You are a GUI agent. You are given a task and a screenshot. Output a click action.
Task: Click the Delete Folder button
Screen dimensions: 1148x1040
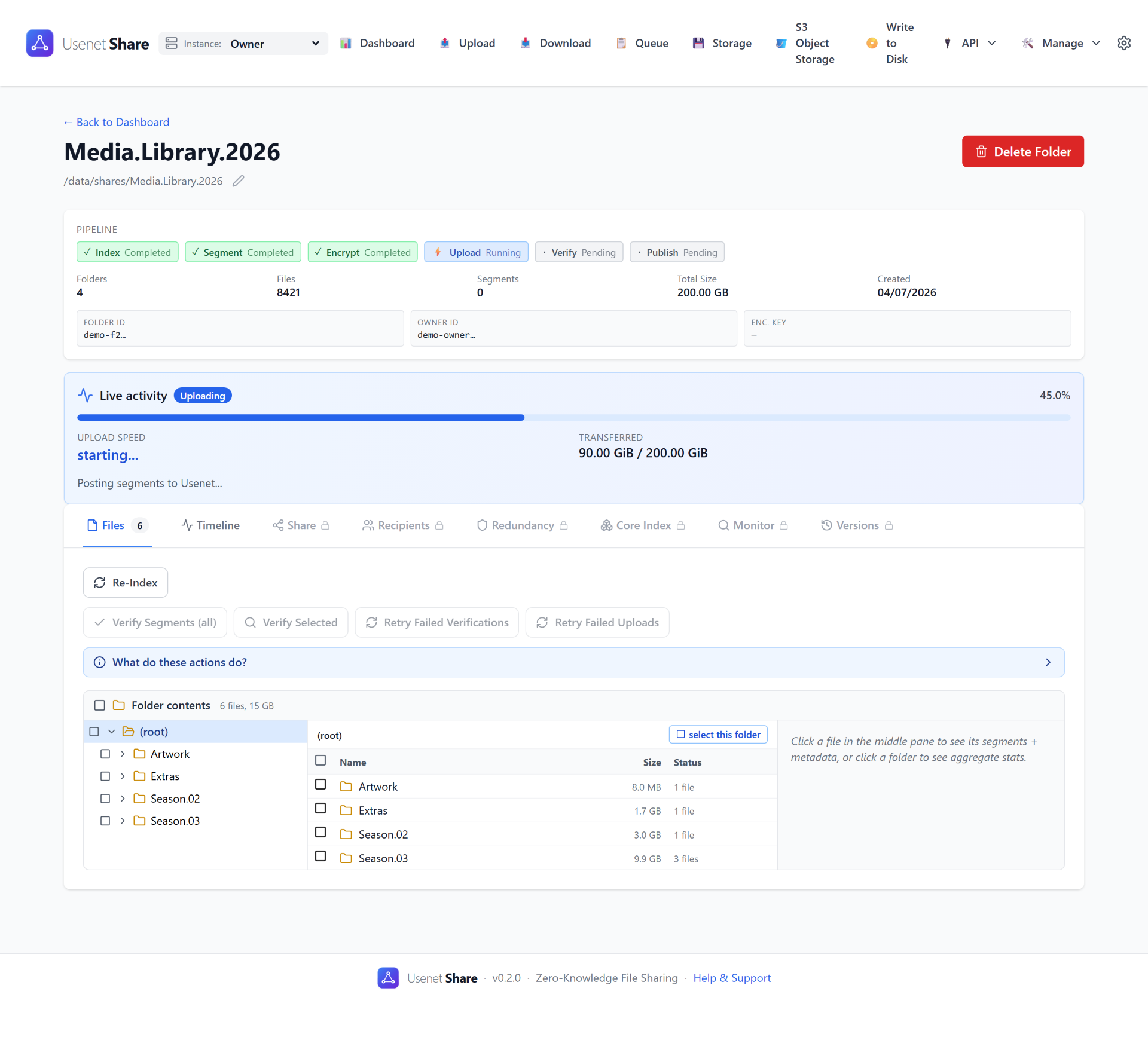(1022, 152)
